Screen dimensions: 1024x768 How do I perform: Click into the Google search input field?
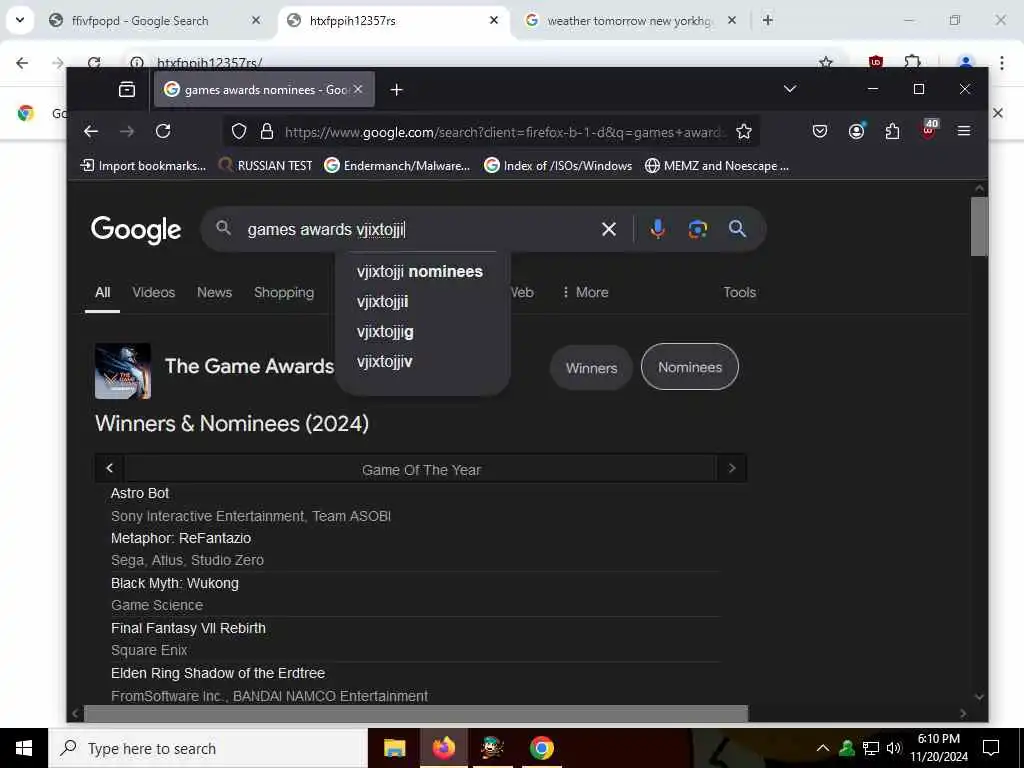point(418,229)
